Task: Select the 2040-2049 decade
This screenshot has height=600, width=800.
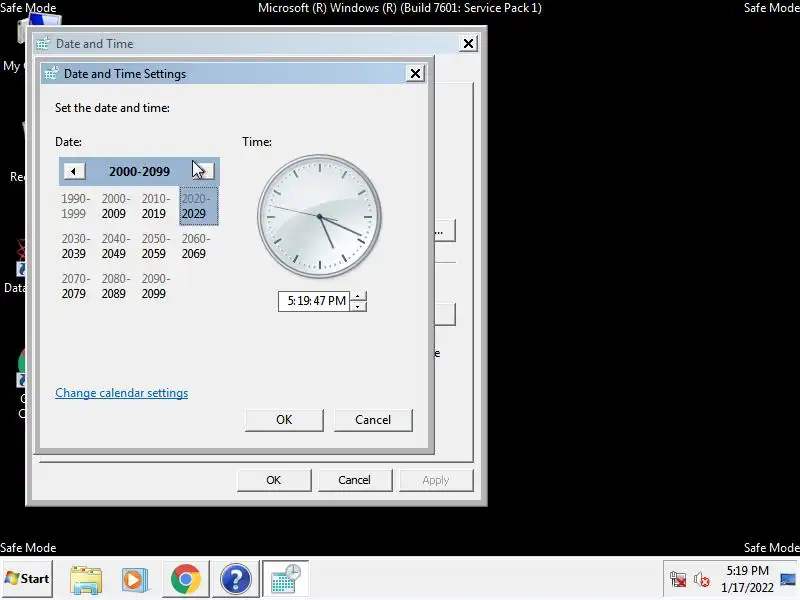Action: click(x=114, y=246)
